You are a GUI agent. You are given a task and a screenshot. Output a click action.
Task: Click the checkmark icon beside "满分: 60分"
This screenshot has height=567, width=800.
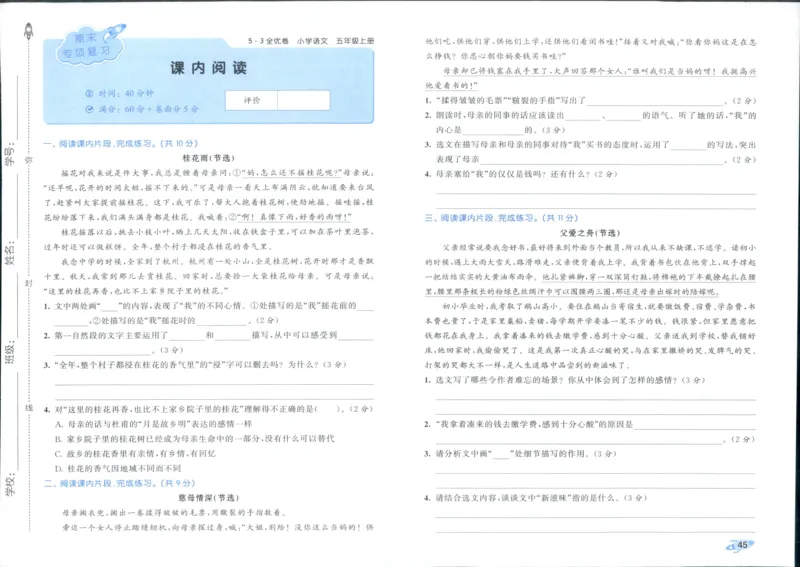[x=89, y=109]
